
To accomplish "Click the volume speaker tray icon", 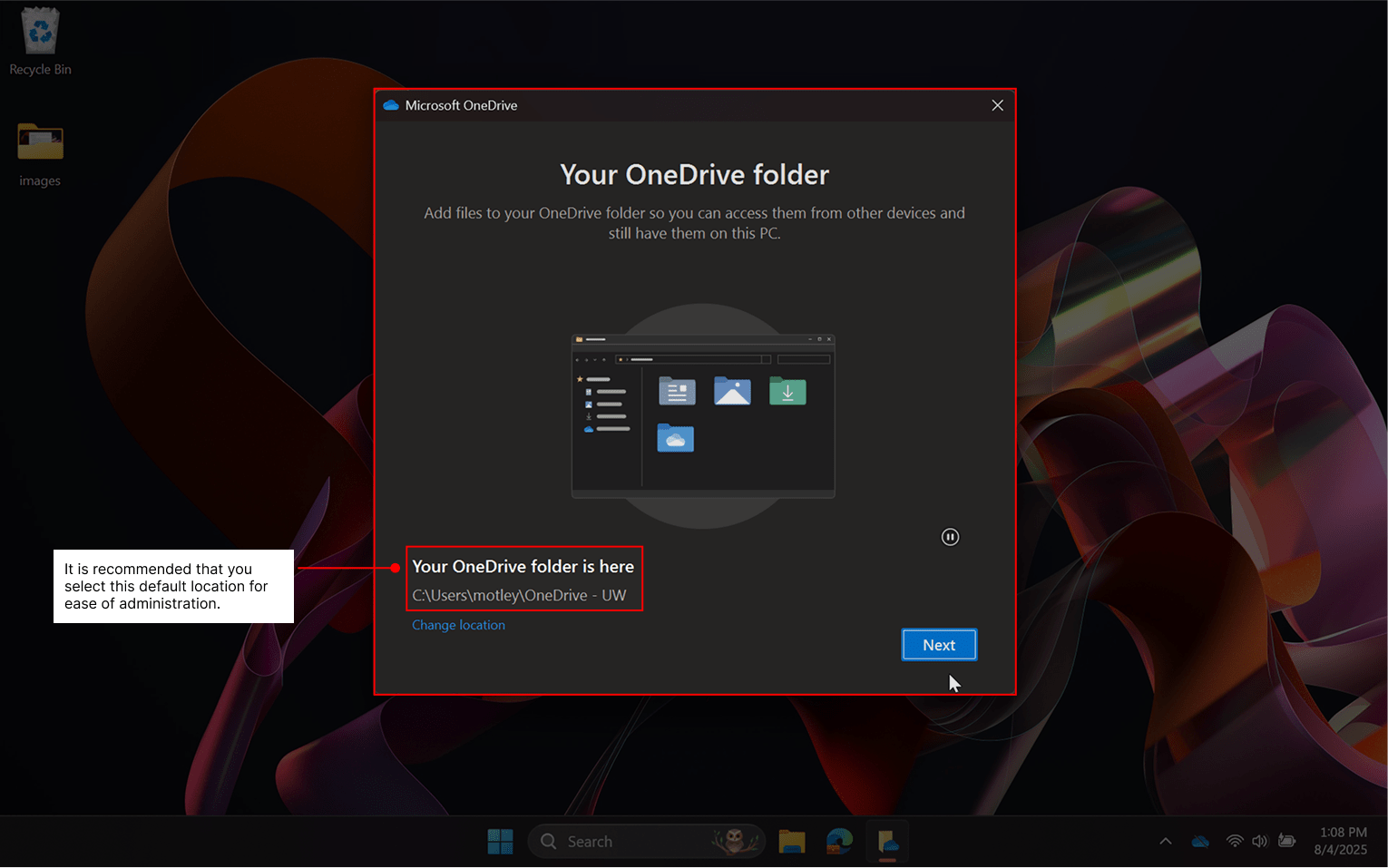I will [x=1260, y=842].
